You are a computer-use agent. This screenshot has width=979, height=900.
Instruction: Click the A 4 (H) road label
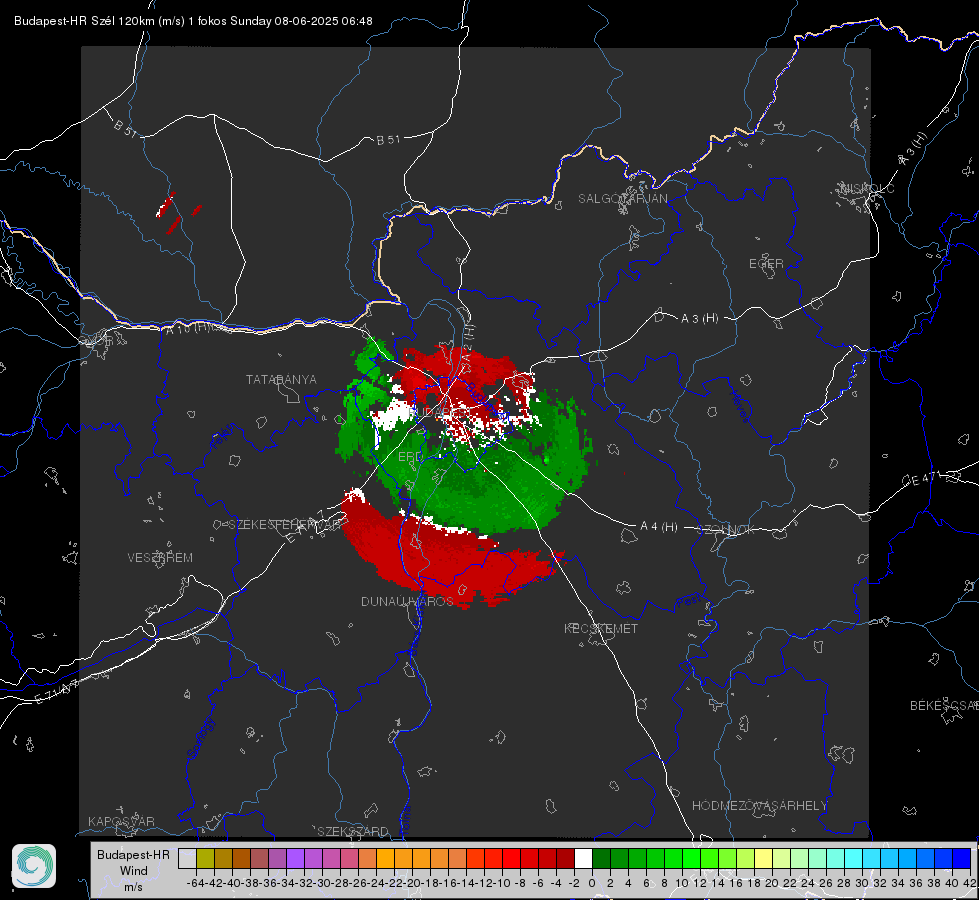pyautogui.click(x=659, y=527)
